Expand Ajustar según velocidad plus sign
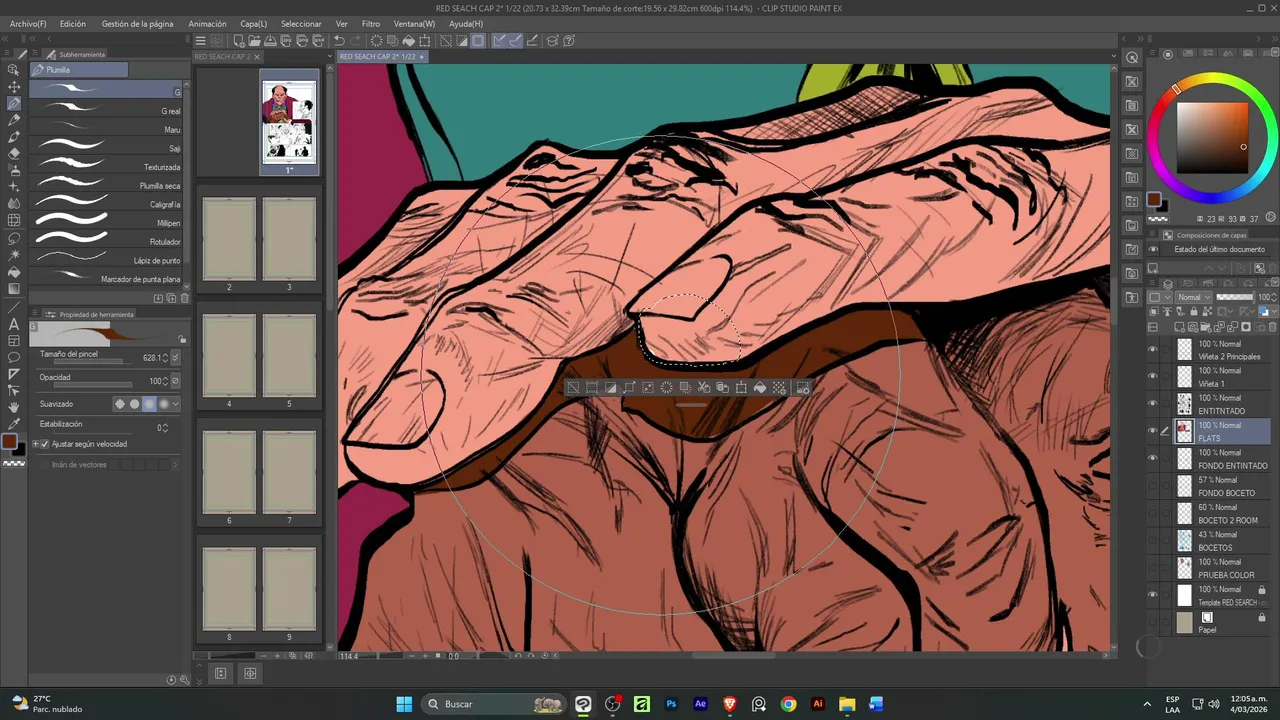The height and width of the screenshot is (720, 1280). 35,444
